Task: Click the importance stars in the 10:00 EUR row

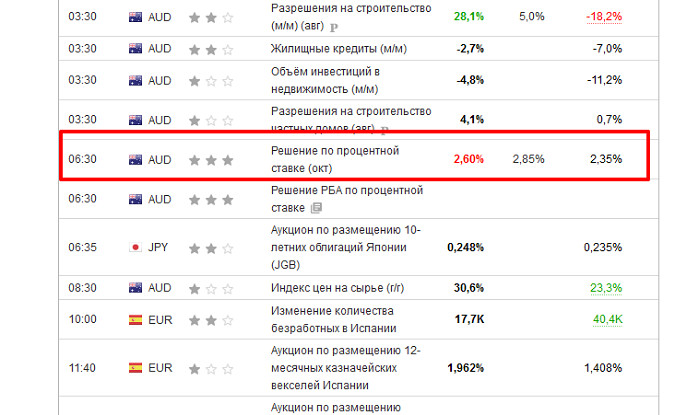Action: 211,321
